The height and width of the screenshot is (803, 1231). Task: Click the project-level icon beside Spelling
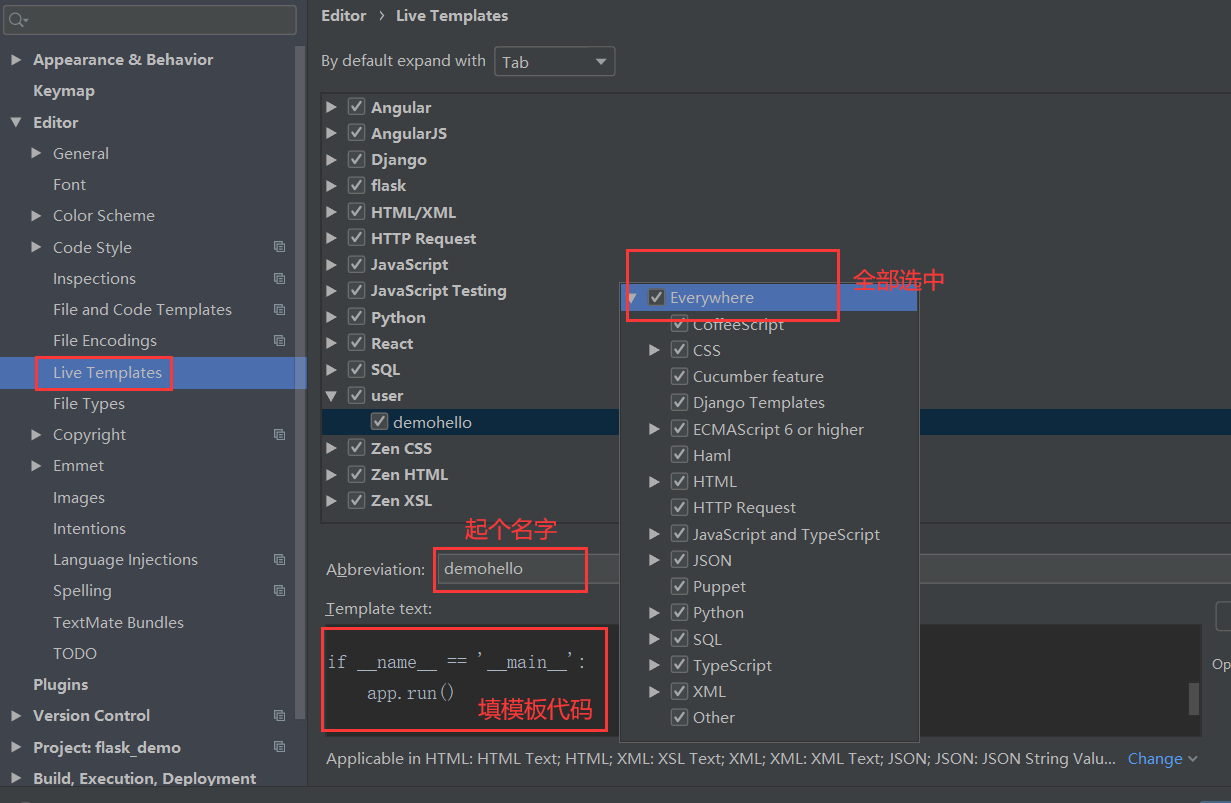pos(279,591)
